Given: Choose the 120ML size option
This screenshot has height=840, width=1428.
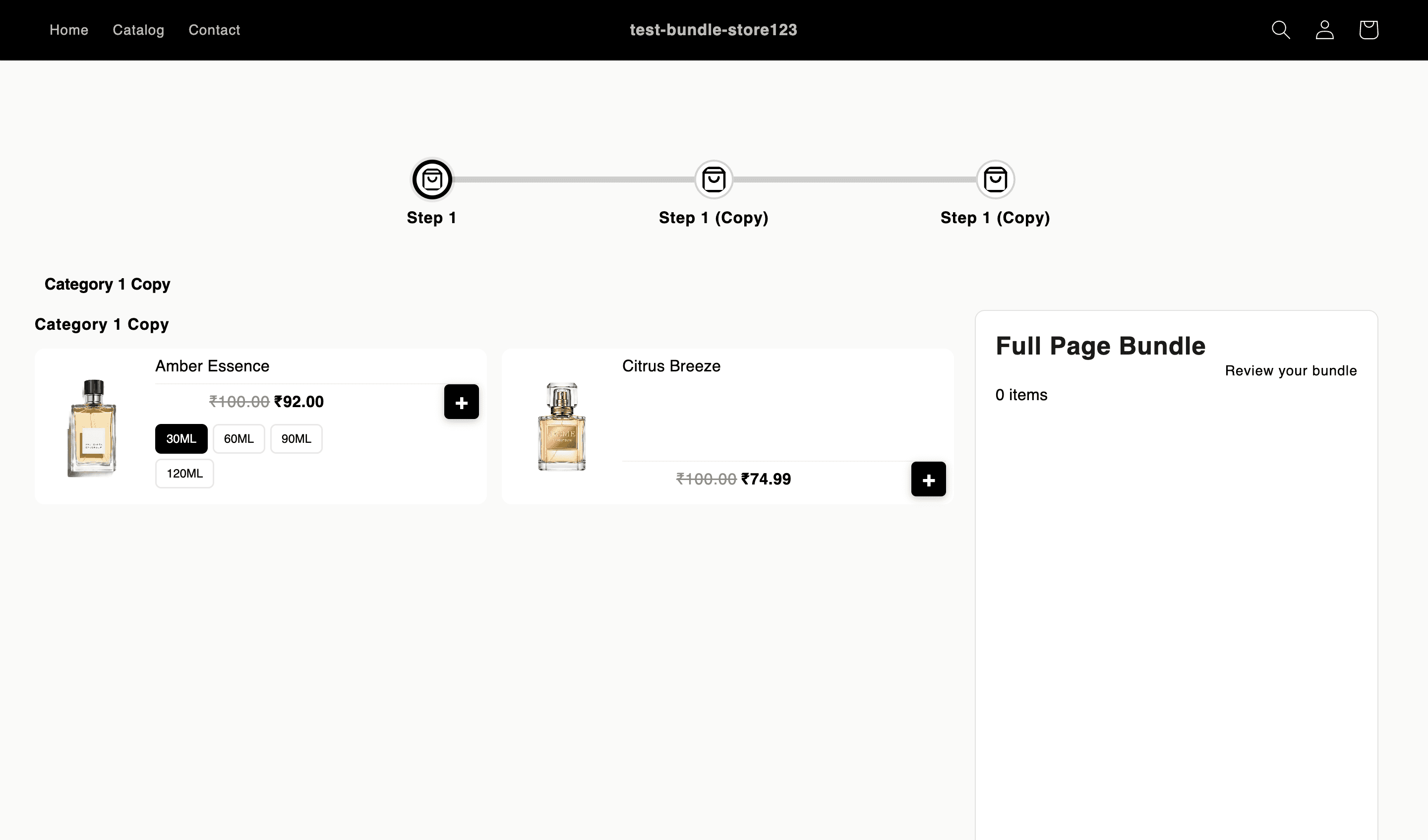Looking at the screenshot, I should tap(185, 473).
